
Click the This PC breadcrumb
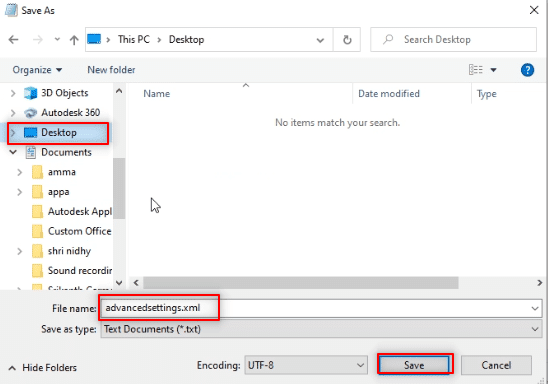click(134, 39)
